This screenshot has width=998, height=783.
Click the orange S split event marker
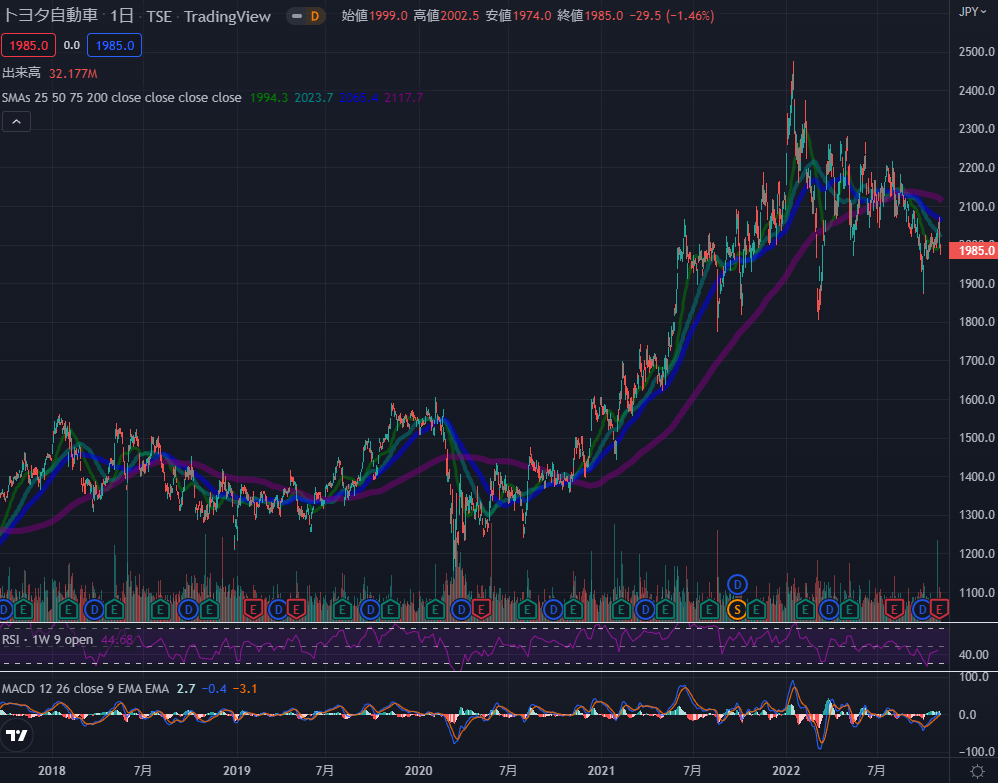(737, 610)
